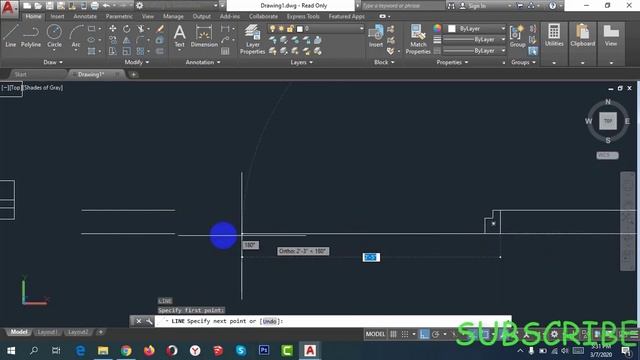Click the TOP face of the ViewCube
Image resolution: width=640 pixels, height=360 pixels.
608,121
